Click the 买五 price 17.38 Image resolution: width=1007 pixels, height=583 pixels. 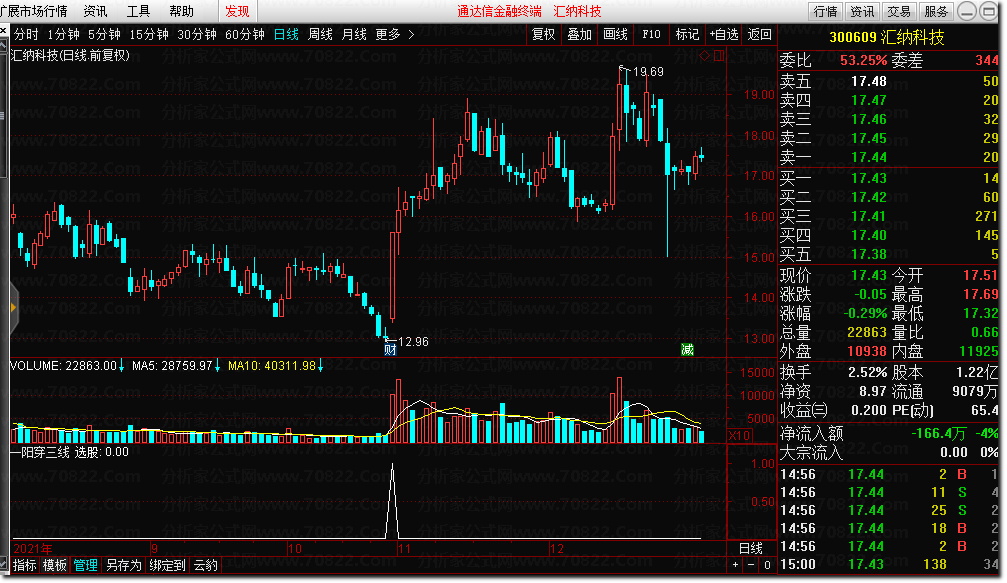pos(868,255)
